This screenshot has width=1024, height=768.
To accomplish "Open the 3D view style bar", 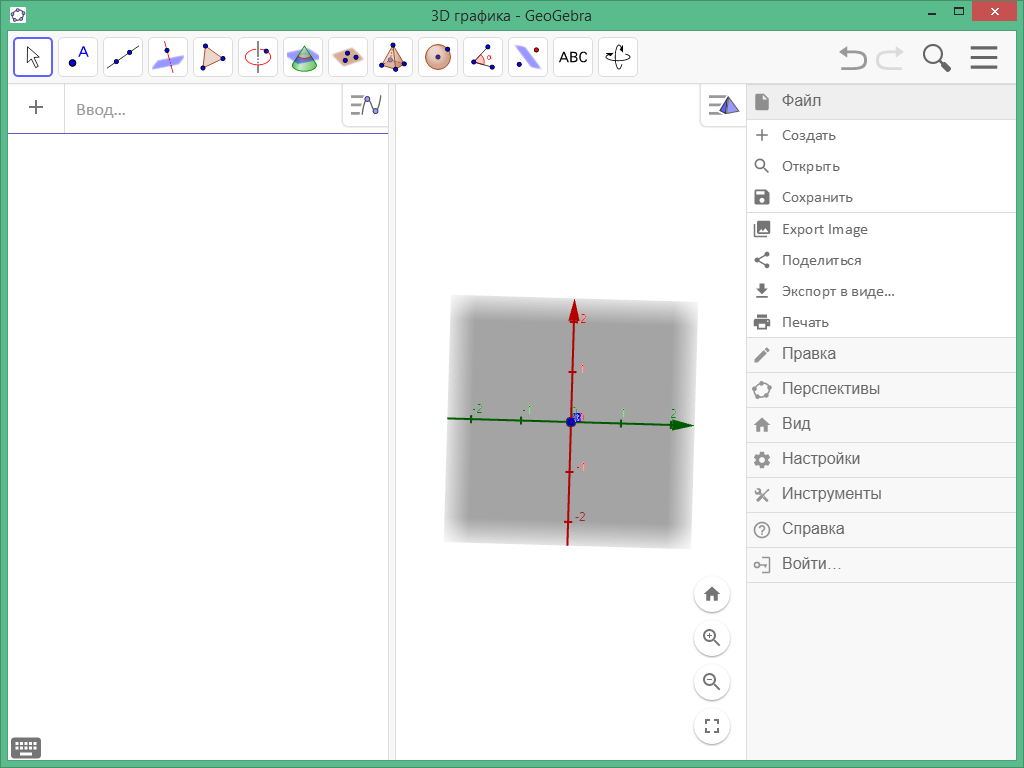I will 722,104.
